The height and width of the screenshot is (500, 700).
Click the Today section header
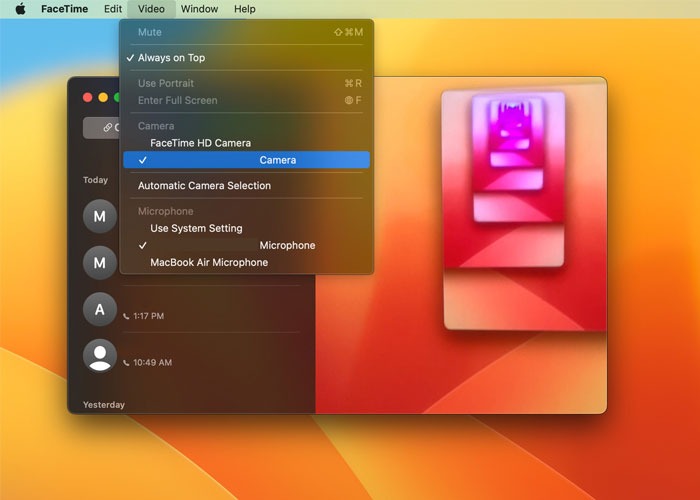coord(96,180)
